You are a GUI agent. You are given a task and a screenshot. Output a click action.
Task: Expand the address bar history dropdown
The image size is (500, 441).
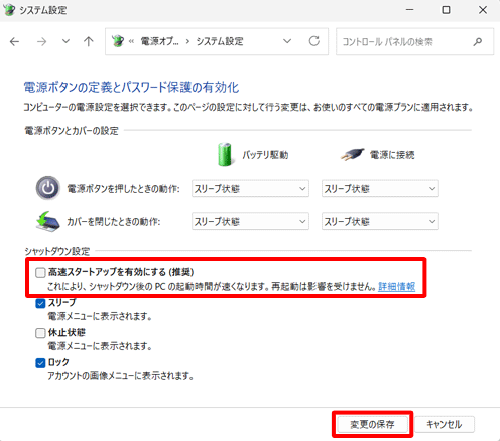pos(287,41)
